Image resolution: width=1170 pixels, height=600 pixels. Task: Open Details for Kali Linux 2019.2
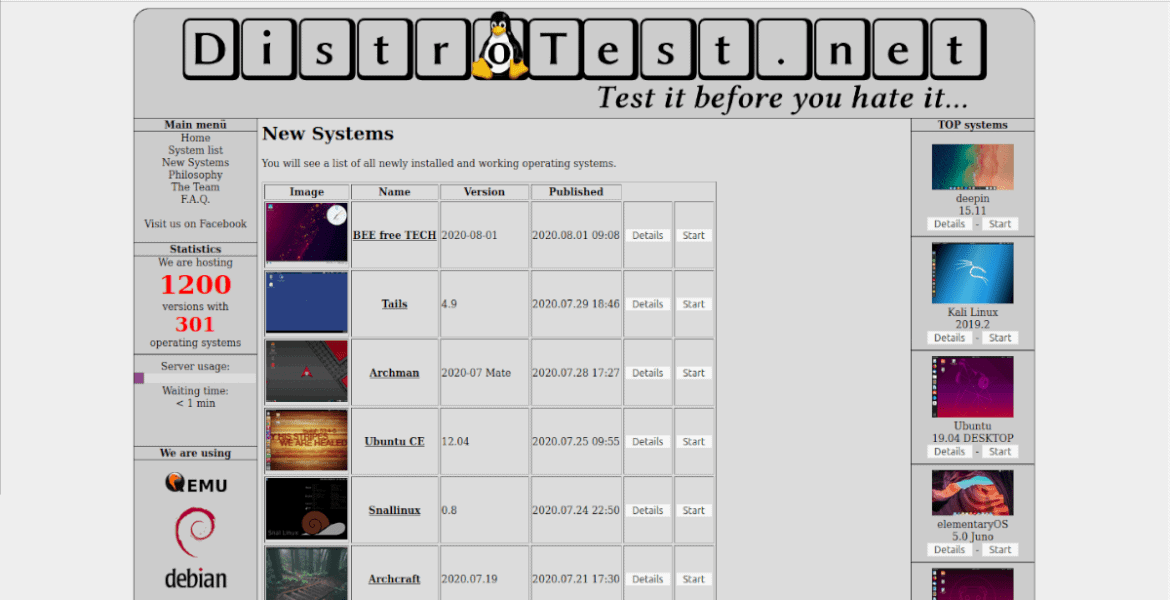[949, 337]
